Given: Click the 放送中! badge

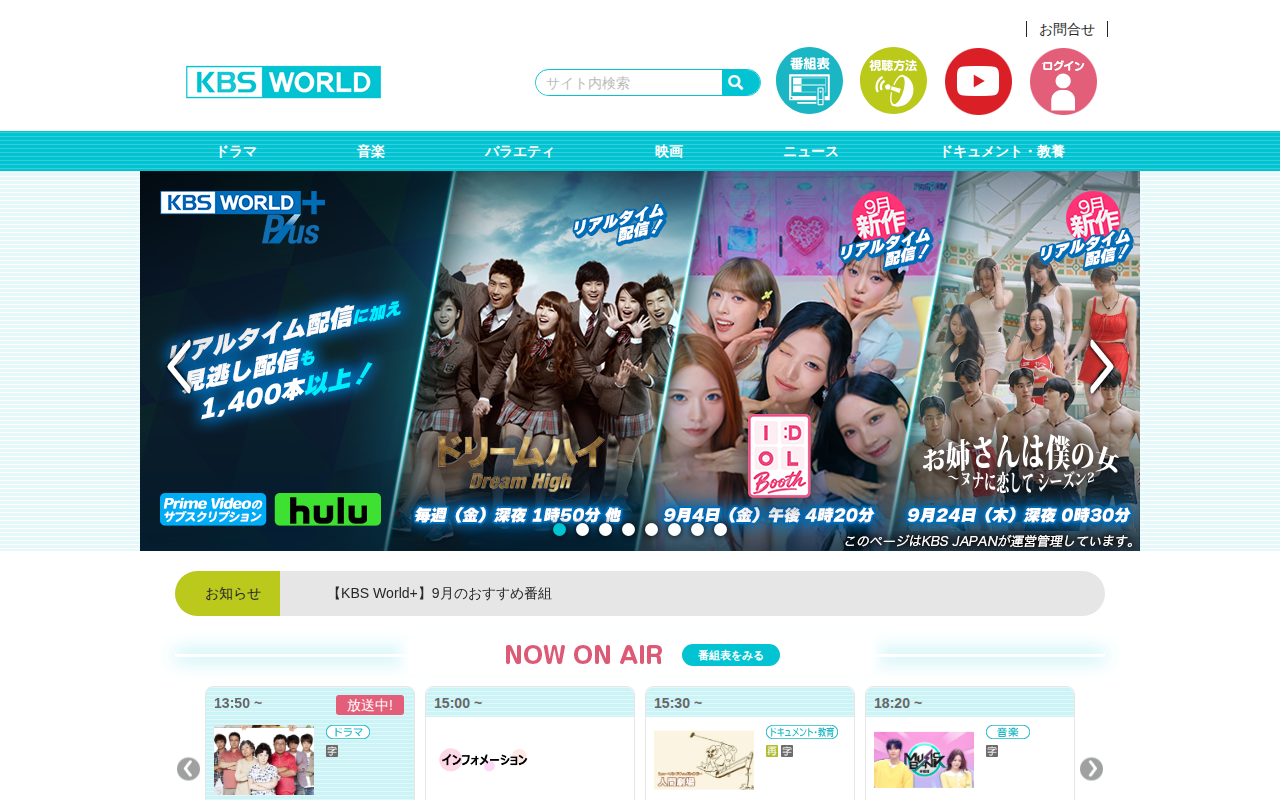Looking at the screenshot, I should pyautogui.click(x=370, y=705).
